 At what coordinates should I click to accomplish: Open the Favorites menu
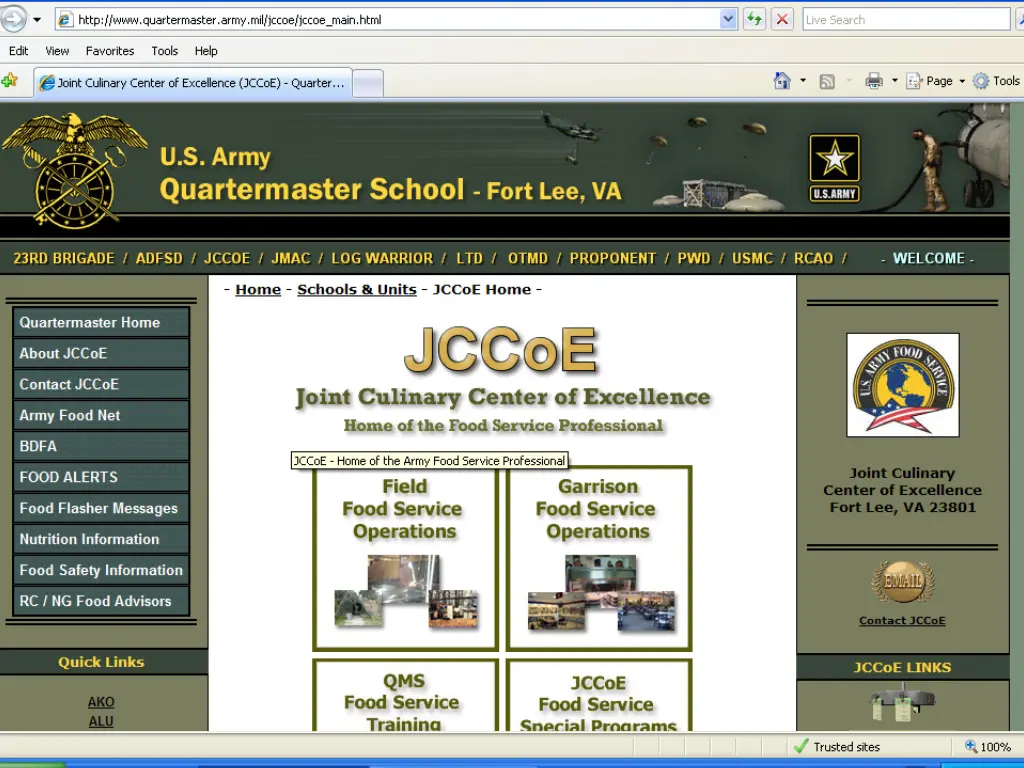click(110, 51)
